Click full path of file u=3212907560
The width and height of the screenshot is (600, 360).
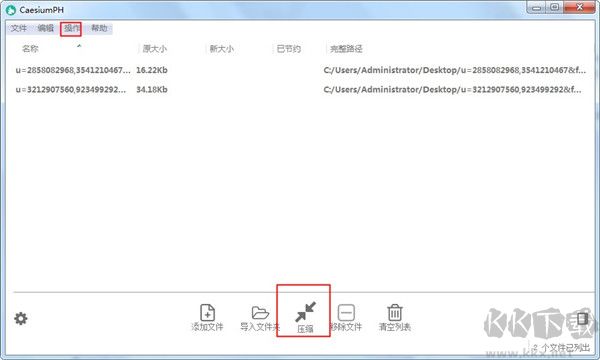pos(452,90)
